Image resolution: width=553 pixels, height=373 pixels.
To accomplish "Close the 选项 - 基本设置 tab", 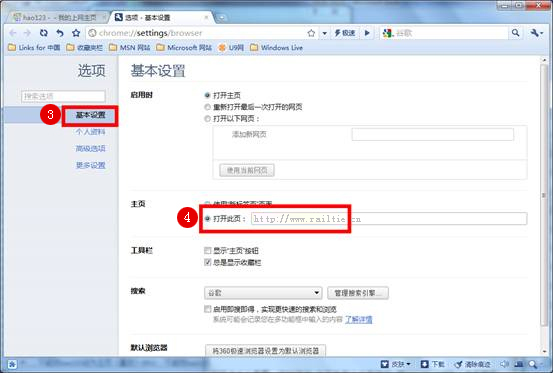I will pyautogui.click(x=206, y=17).
